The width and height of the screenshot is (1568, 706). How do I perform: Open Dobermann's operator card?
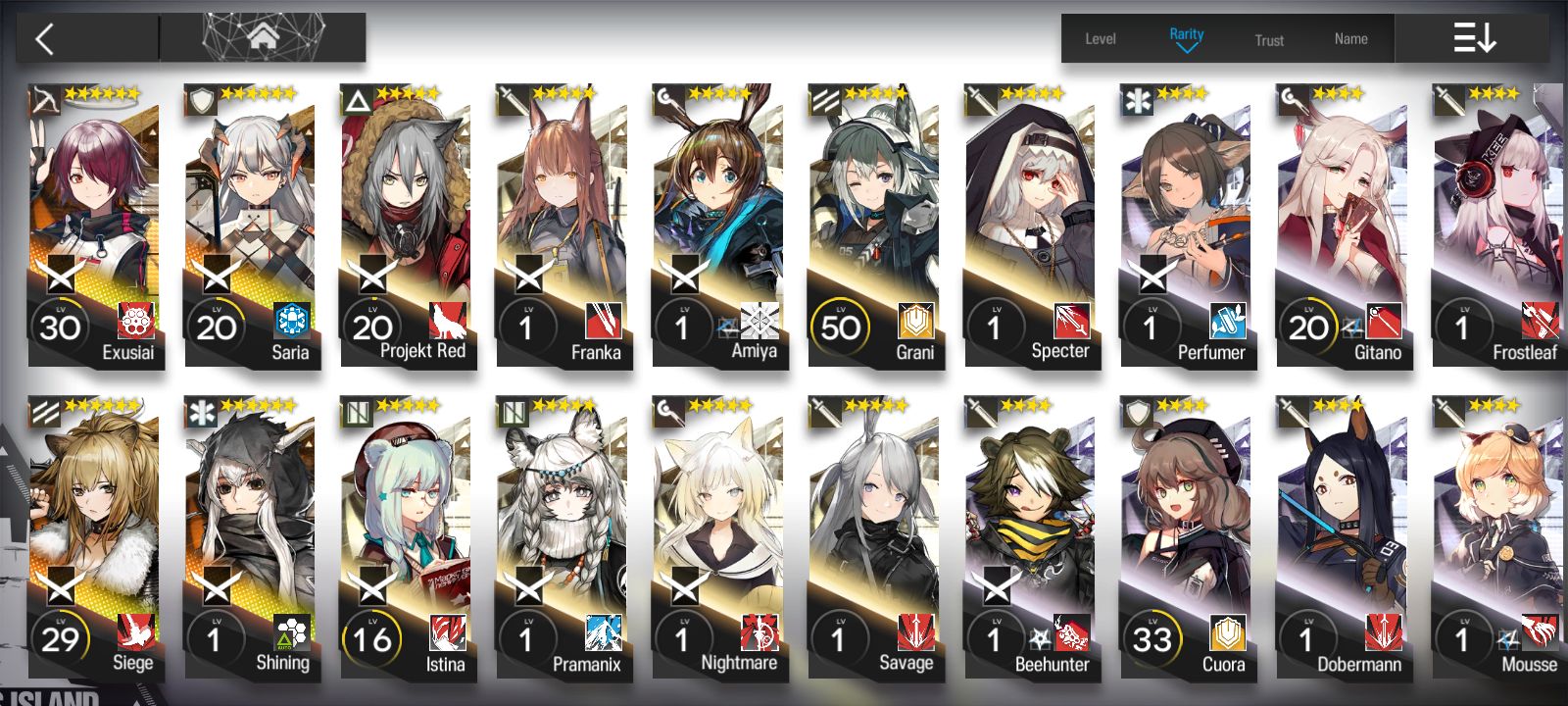coord(1344,537)
